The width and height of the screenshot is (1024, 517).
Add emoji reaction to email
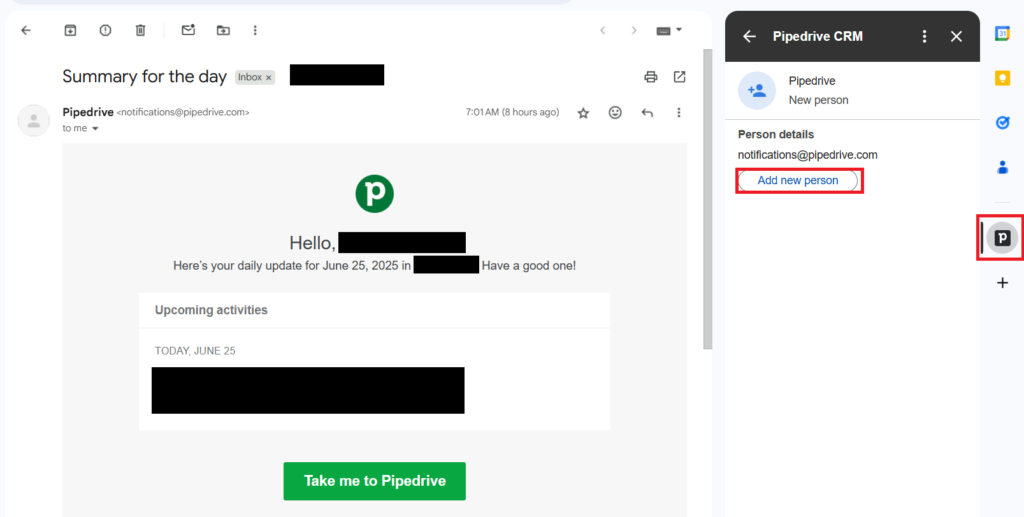[615, 112]
